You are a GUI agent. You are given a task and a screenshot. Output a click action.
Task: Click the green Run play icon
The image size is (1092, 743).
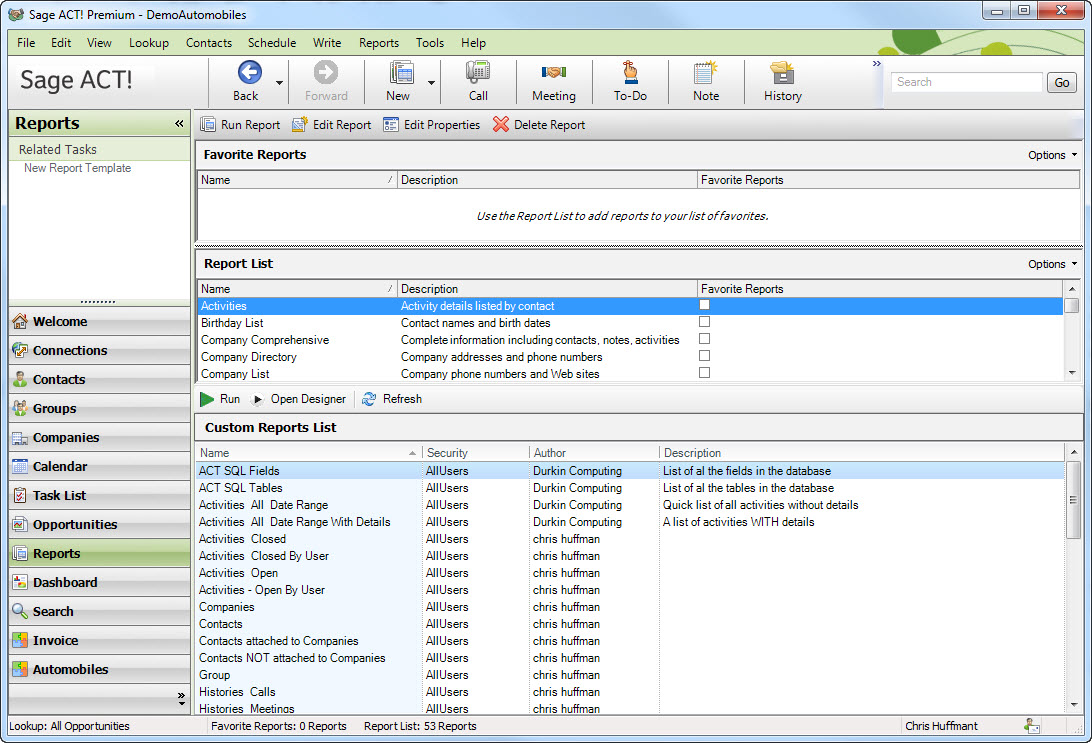click(x=207, y=399)
